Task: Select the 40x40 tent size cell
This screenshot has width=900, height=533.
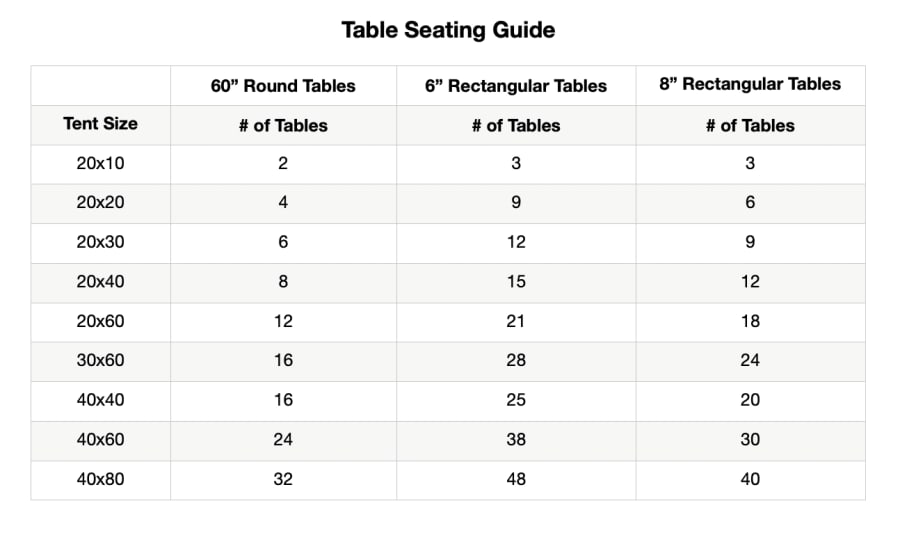Action: click(x=100, y=399)
